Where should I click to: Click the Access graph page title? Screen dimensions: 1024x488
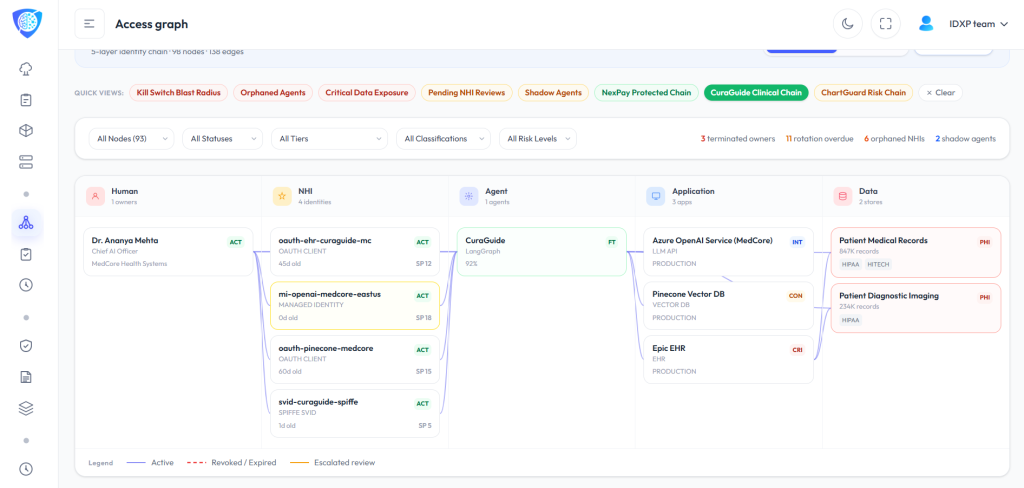152,24
